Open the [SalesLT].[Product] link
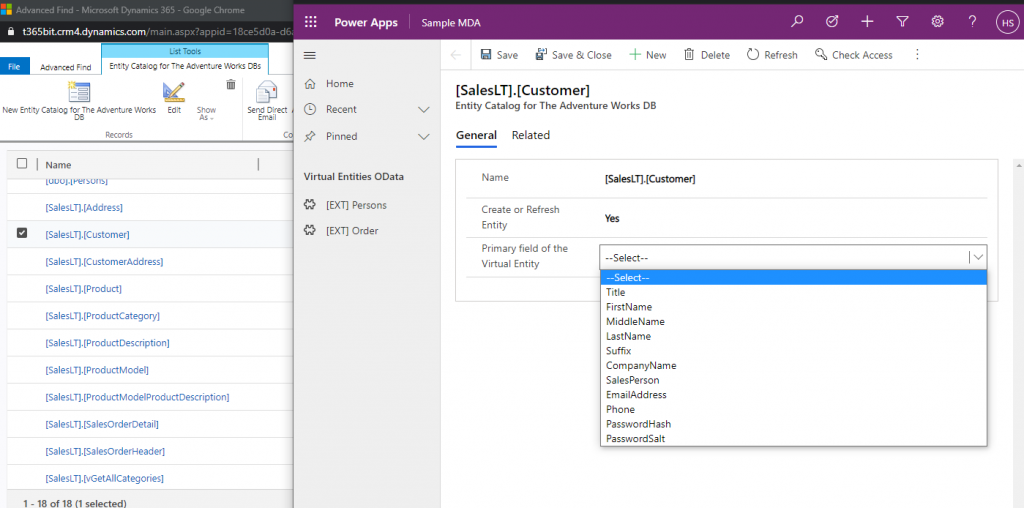The width and height of the screenshot is (1024, 508). pyautogui.click(x=84, y=289)
